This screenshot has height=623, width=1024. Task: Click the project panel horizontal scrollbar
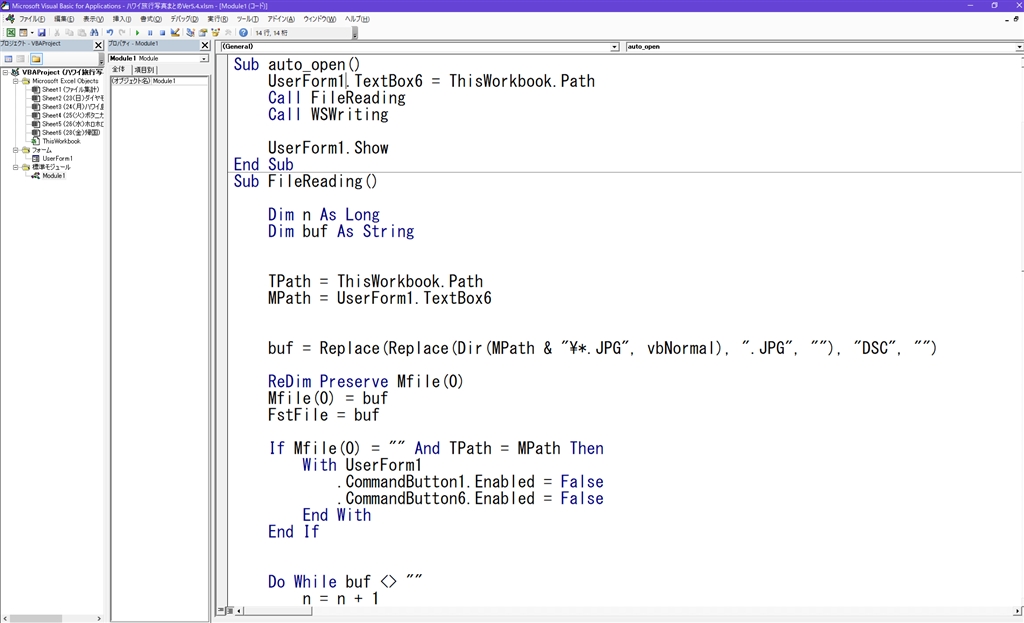tap(52, 618)
